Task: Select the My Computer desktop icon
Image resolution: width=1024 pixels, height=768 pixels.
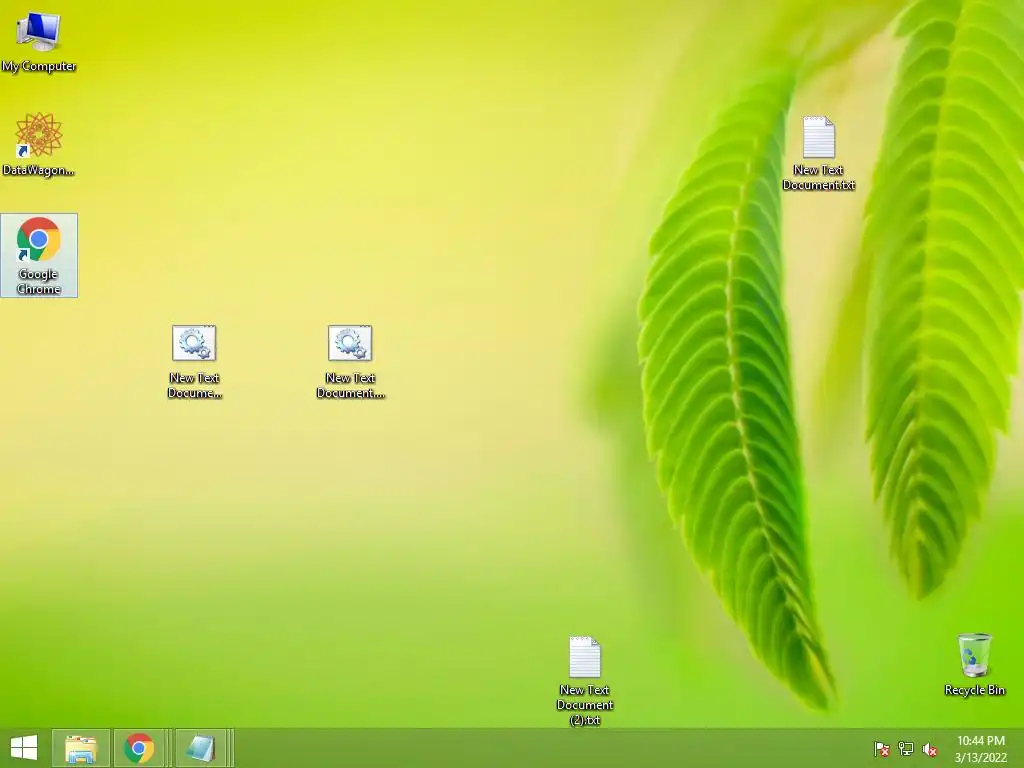Action: click(39, 41)
